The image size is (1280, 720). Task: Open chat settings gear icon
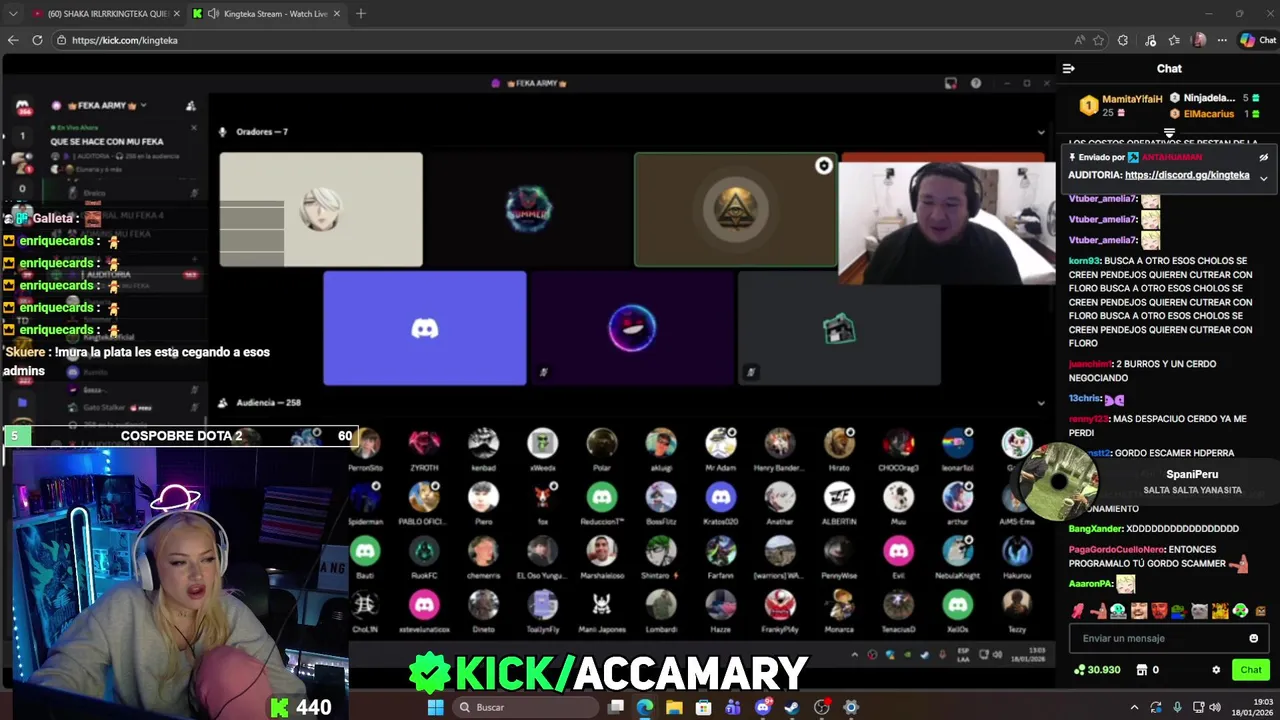1216,670
